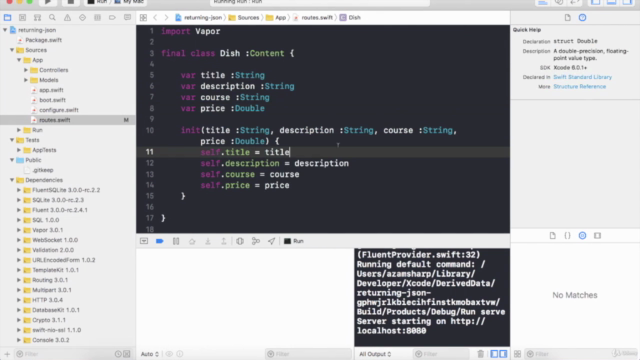
Task: Toggle variables view pane
Action: pos(494,354)
